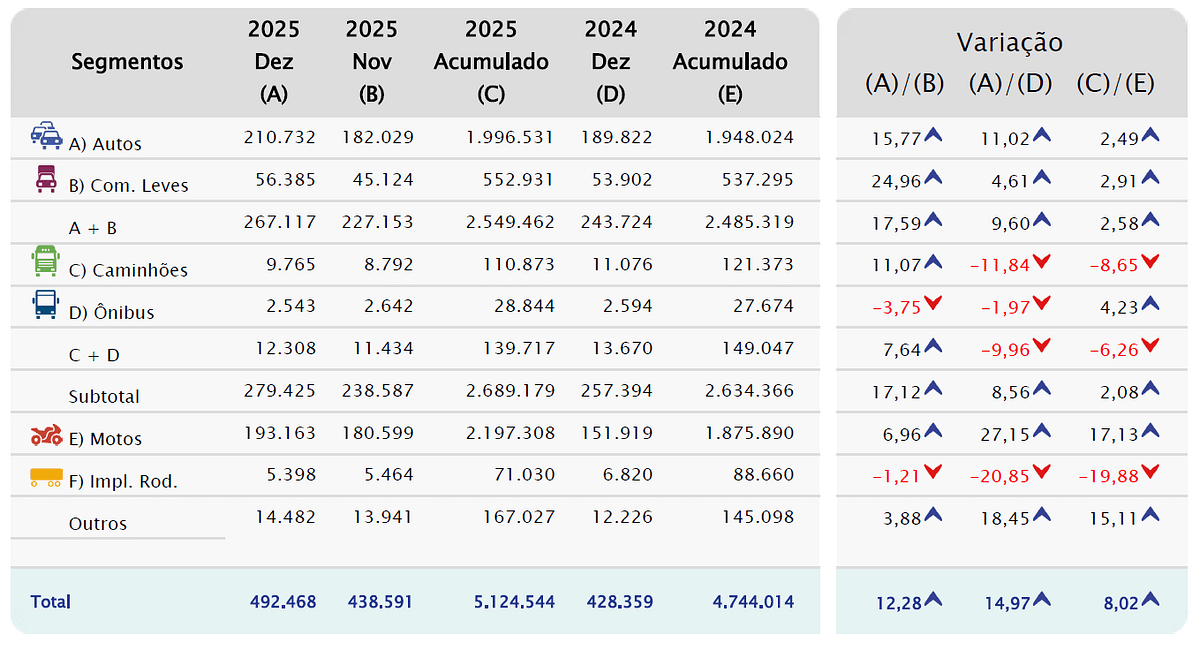This screenshot has height=651, width=1200.
Task: Select the 2025 Dez (A) column header
Action: coord(274,62)
